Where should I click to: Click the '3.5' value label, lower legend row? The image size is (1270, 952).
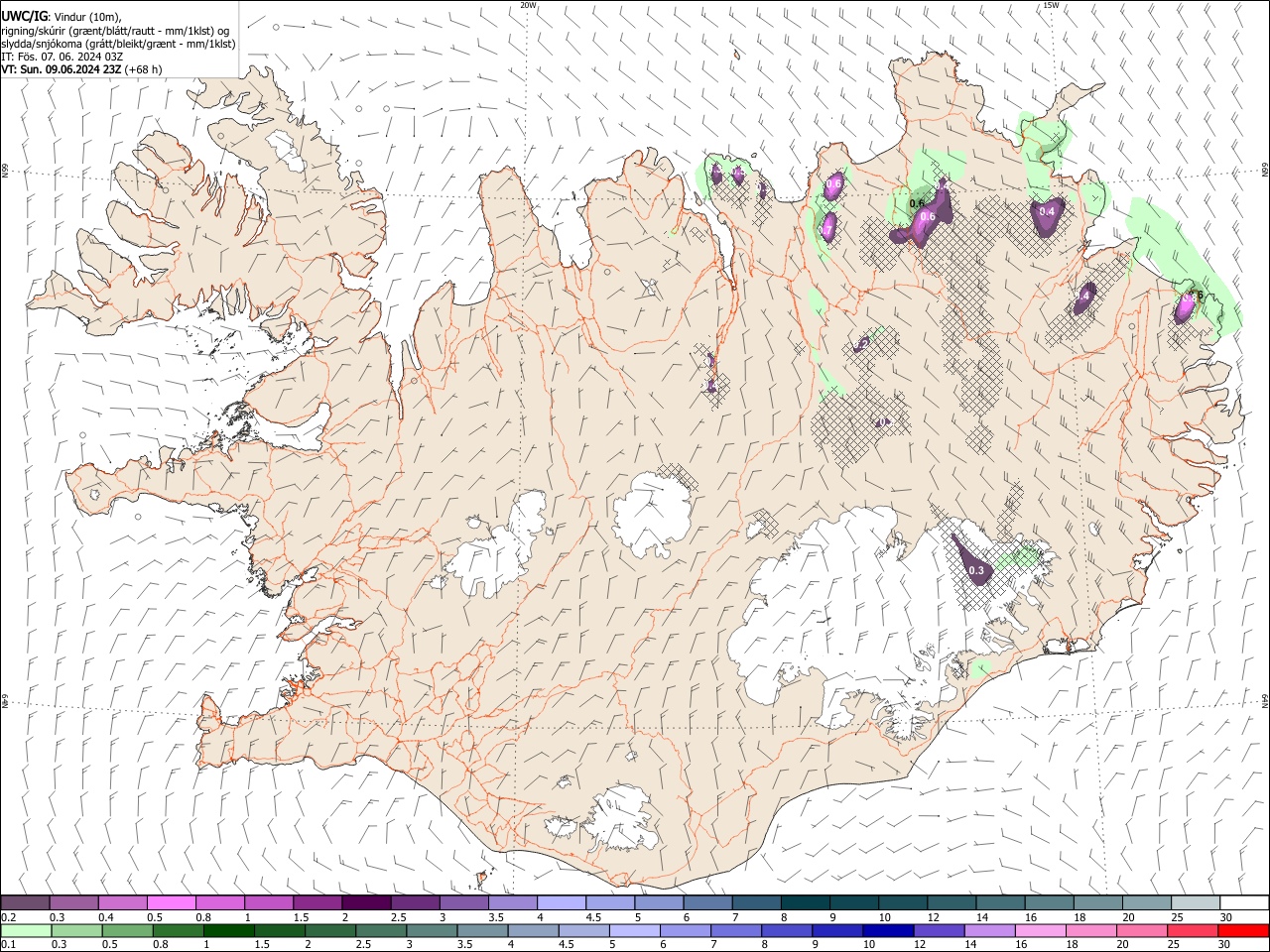(x=464, y=944)
